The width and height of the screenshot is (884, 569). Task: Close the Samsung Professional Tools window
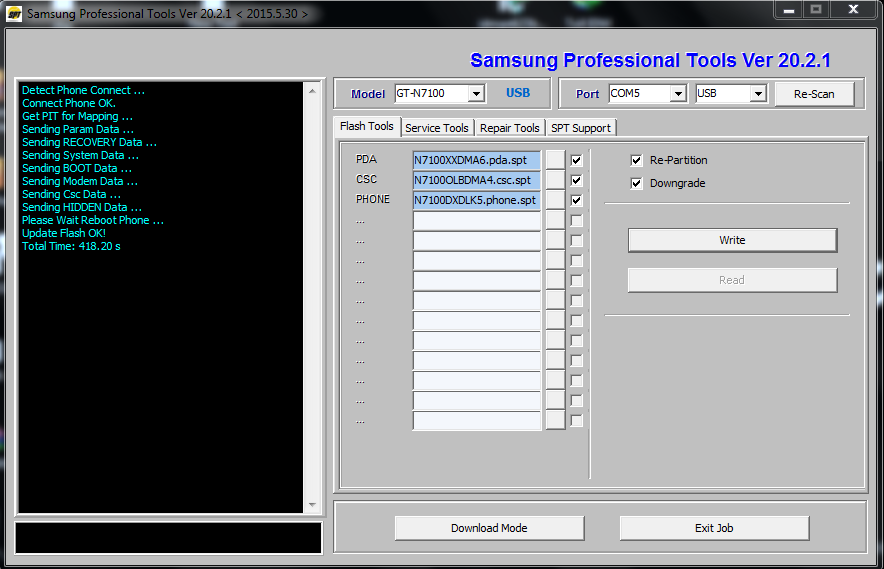[x=854, y=10]
